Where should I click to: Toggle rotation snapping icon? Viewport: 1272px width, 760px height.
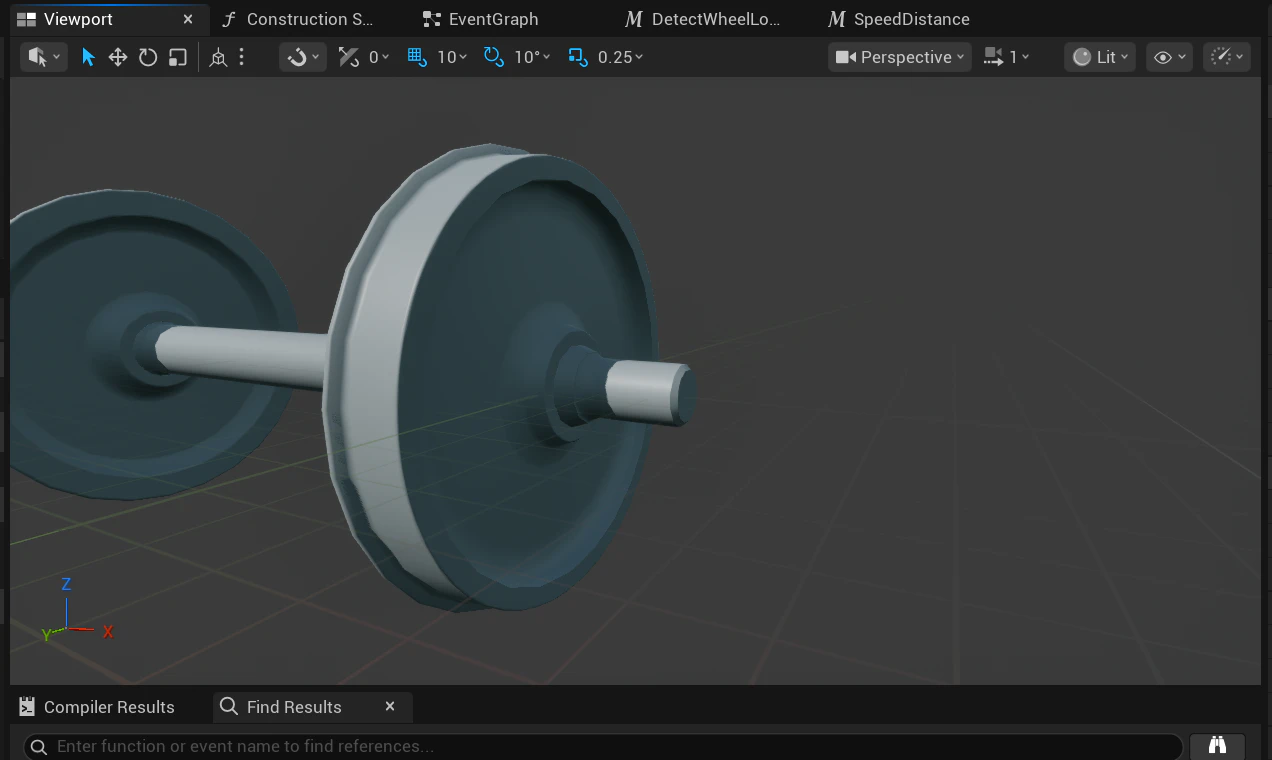click(493, 57)
